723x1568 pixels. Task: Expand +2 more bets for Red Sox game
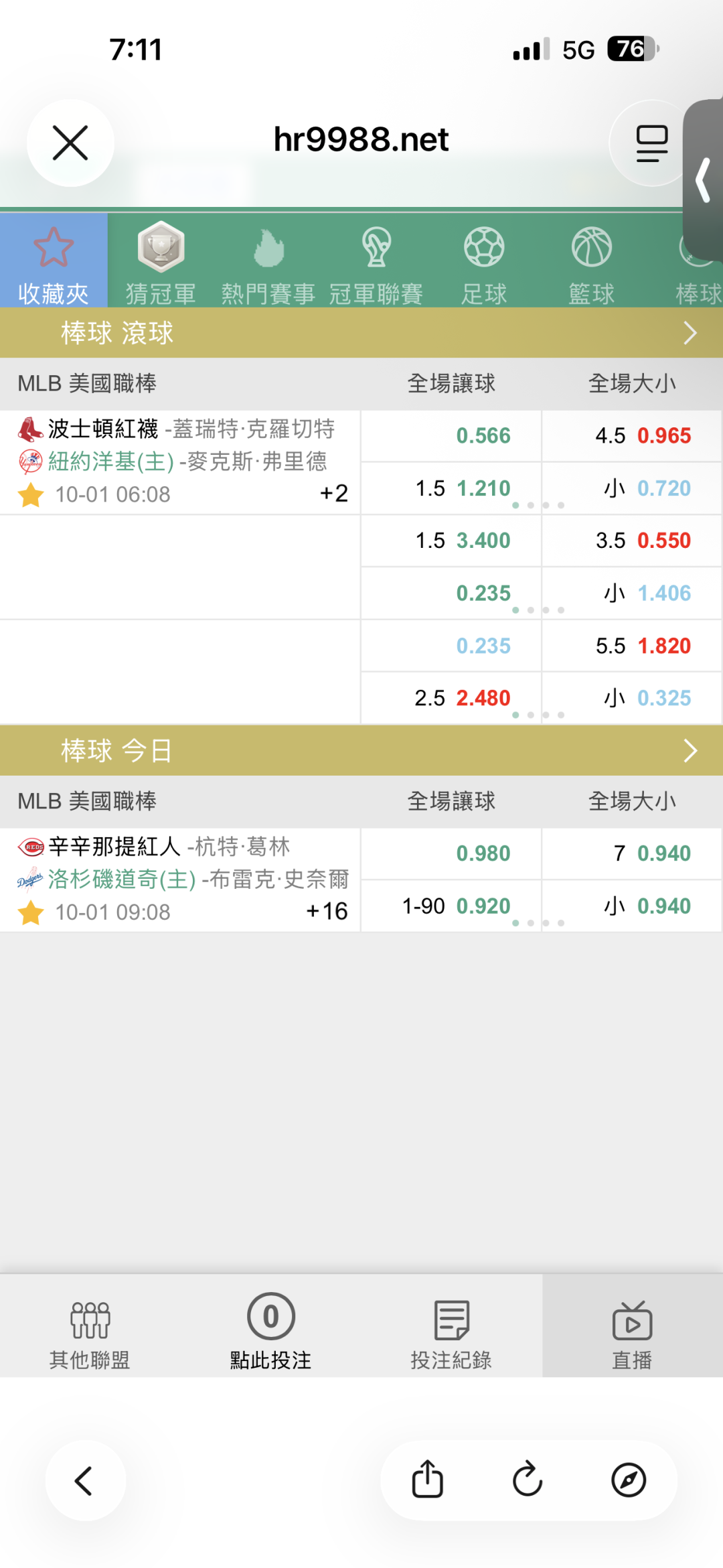click(x=334, y=494)
